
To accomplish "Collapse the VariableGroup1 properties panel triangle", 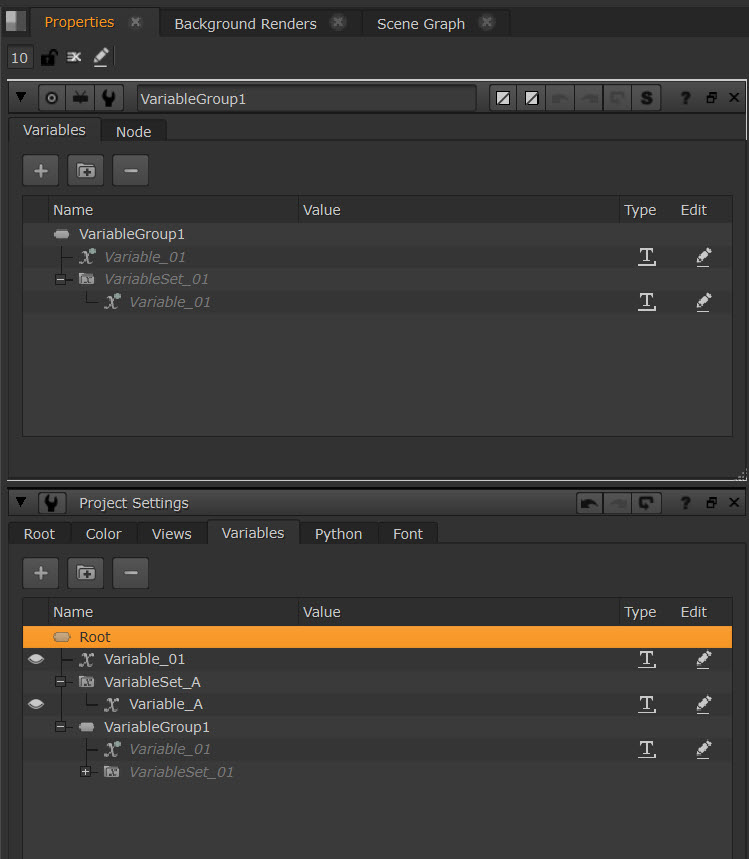I will (20, 98).
